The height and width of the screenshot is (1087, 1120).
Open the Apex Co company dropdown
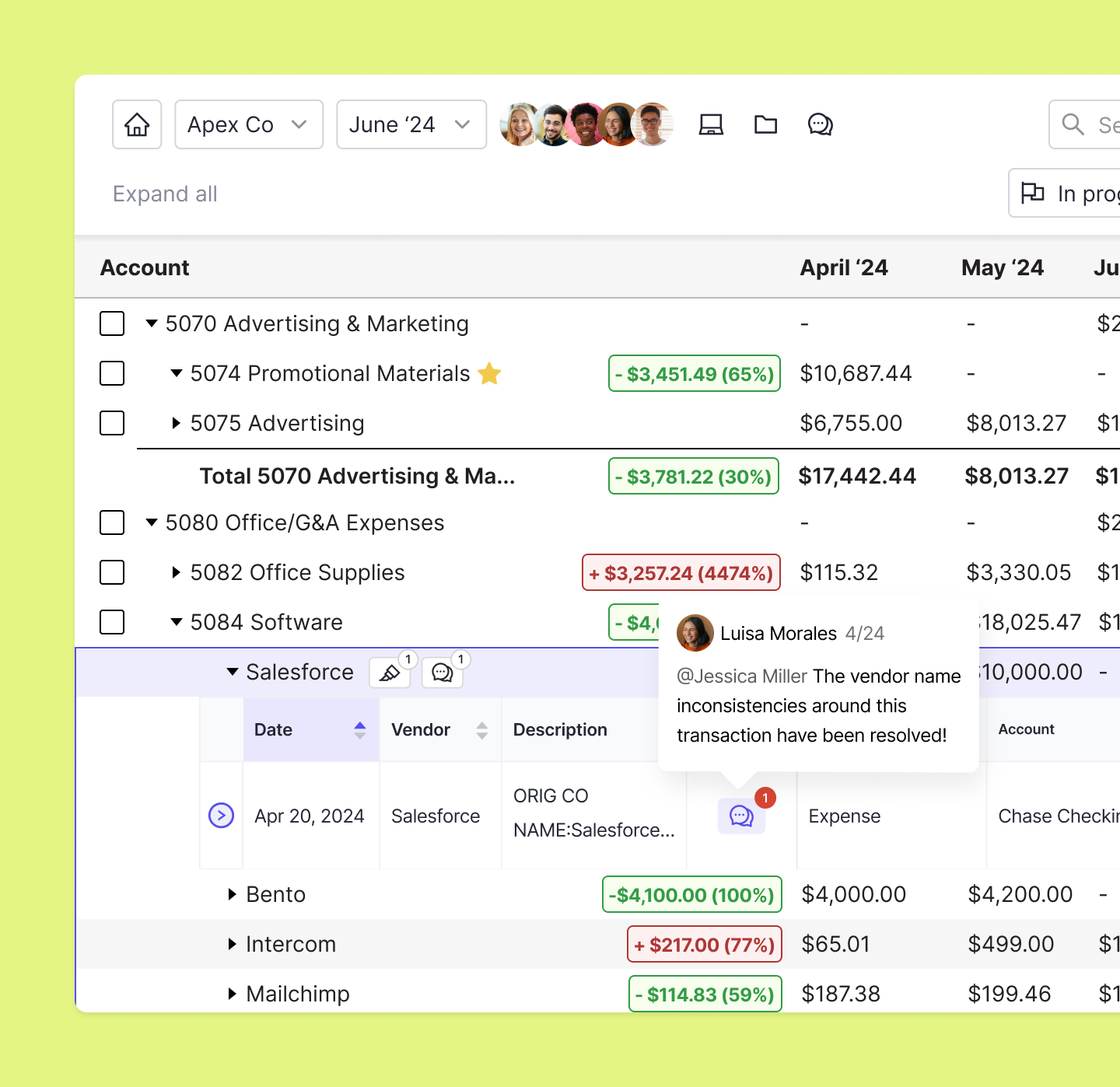coord(248,124)
